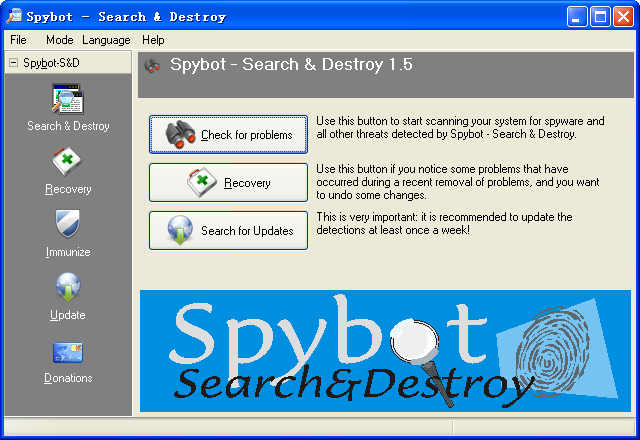Open the Mode menu
This screenshot has width=640, height=440.
pos(59,40)
